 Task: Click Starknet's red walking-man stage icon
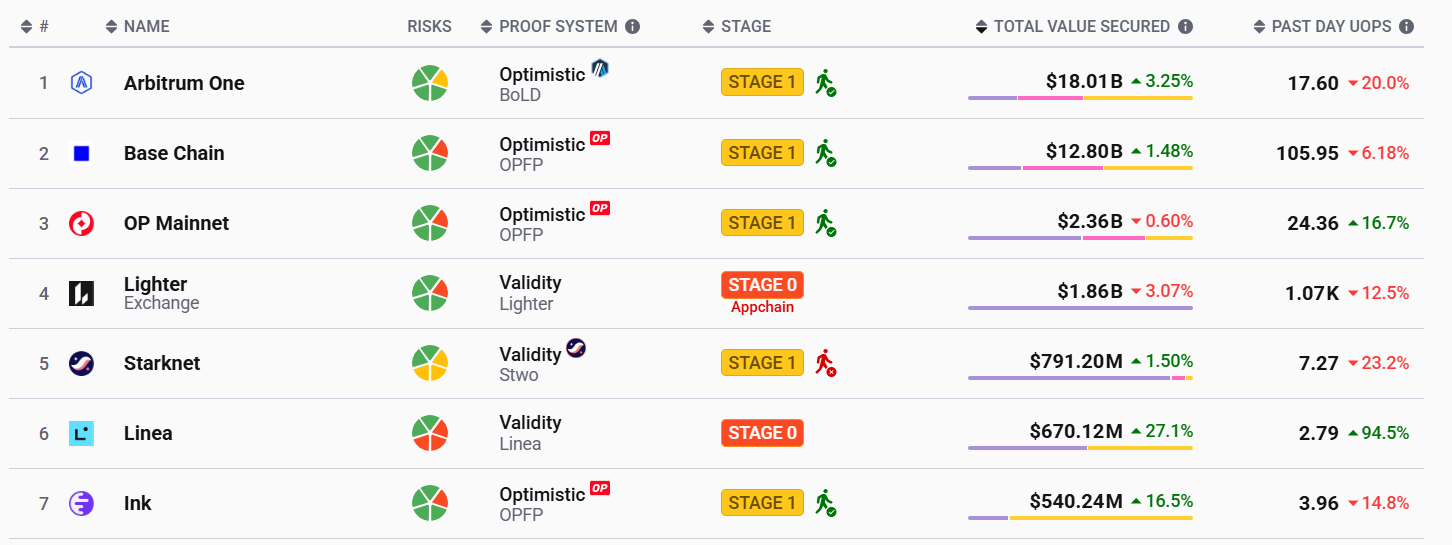(x=825, y=363)
